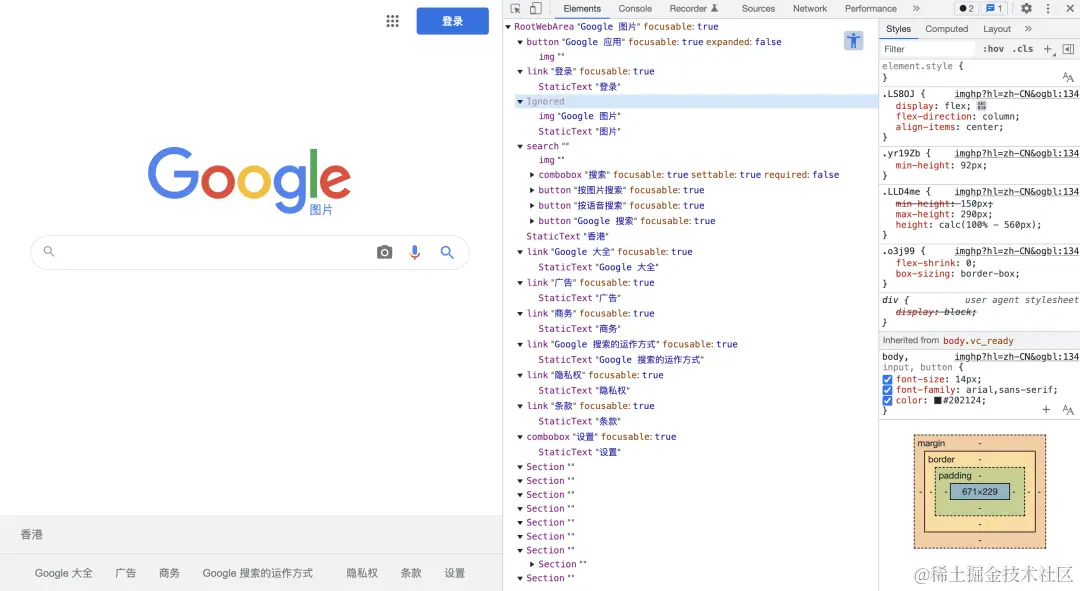Select the body.vc_ready inherited link
This screenshot has height=591, width=1080.
pos(978,341)
